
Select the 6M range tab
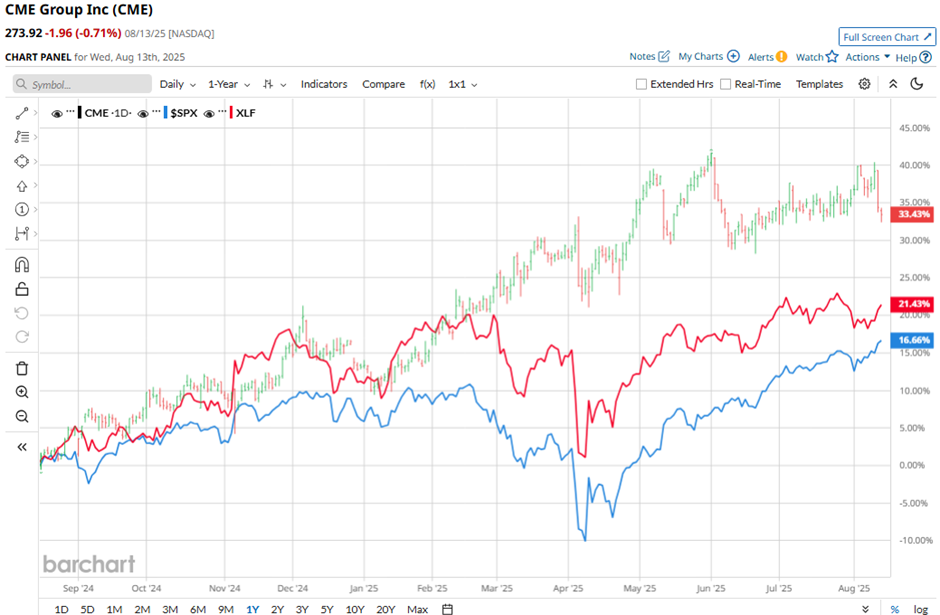click(198, 609)
